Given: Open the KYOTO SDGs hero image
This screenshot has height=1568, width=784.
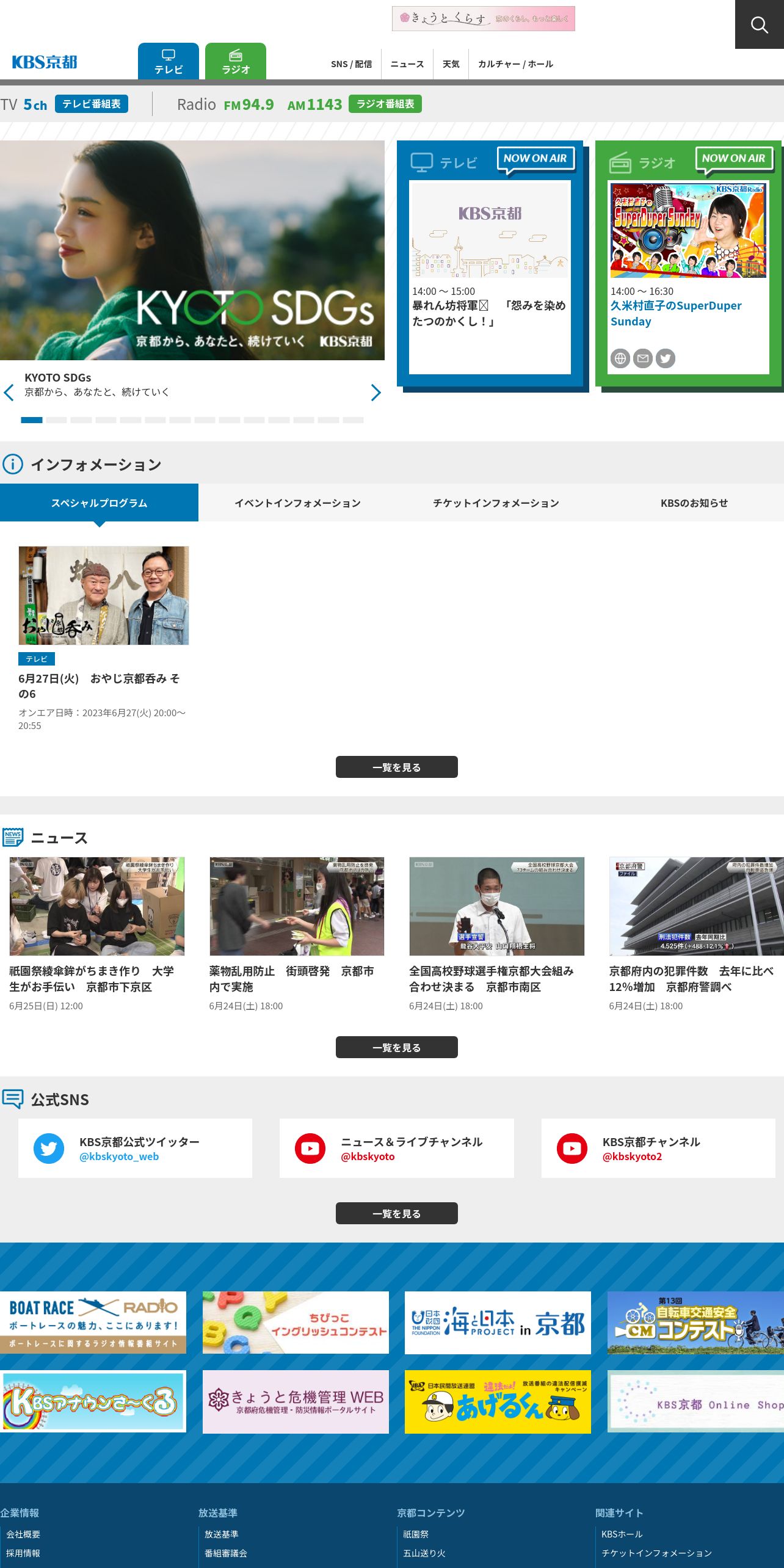Looking at the screenshot, I should (192, 250).
